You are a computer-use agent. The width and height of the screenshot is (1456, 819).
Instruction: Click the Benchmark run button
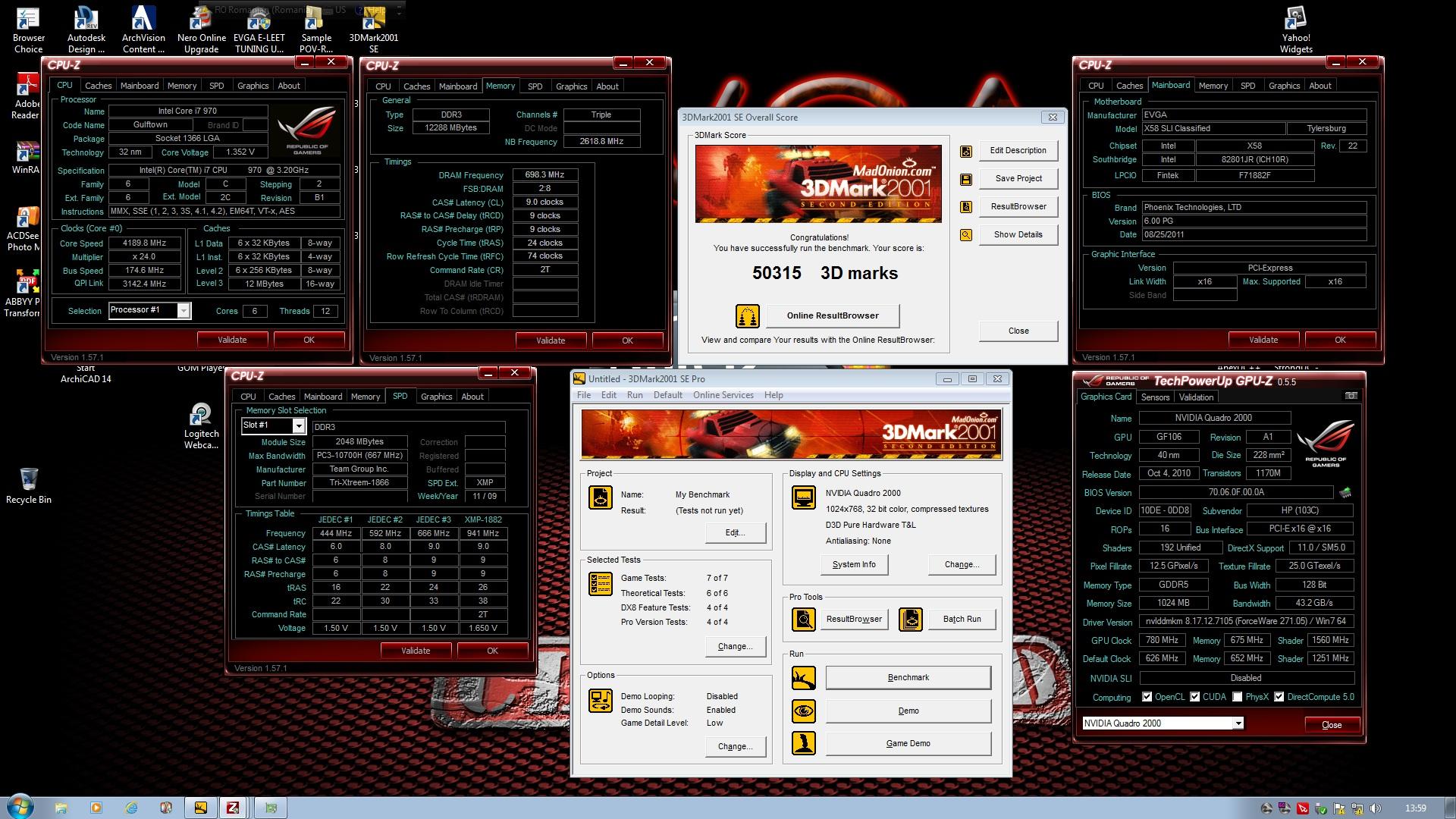pyautogui.click(x=908, y=677)
